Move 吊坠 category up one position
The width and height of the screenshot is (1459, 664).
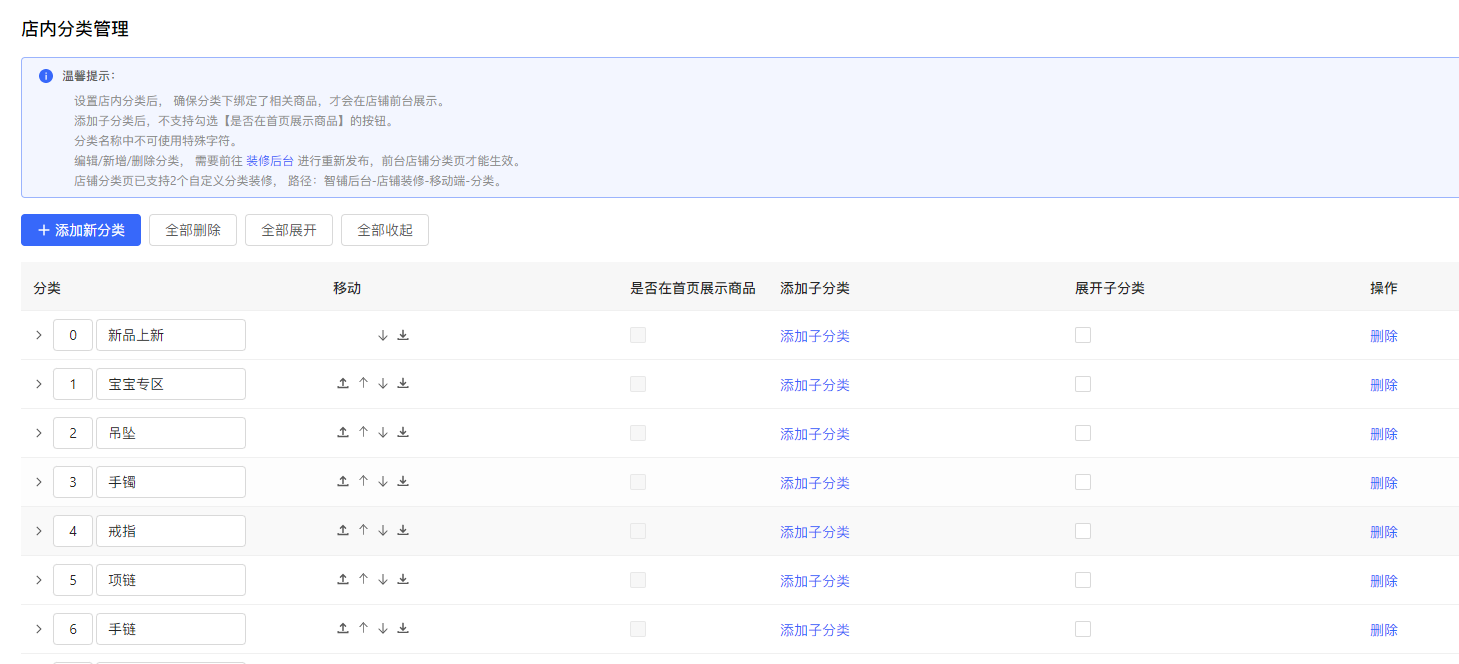pos(363,432)
